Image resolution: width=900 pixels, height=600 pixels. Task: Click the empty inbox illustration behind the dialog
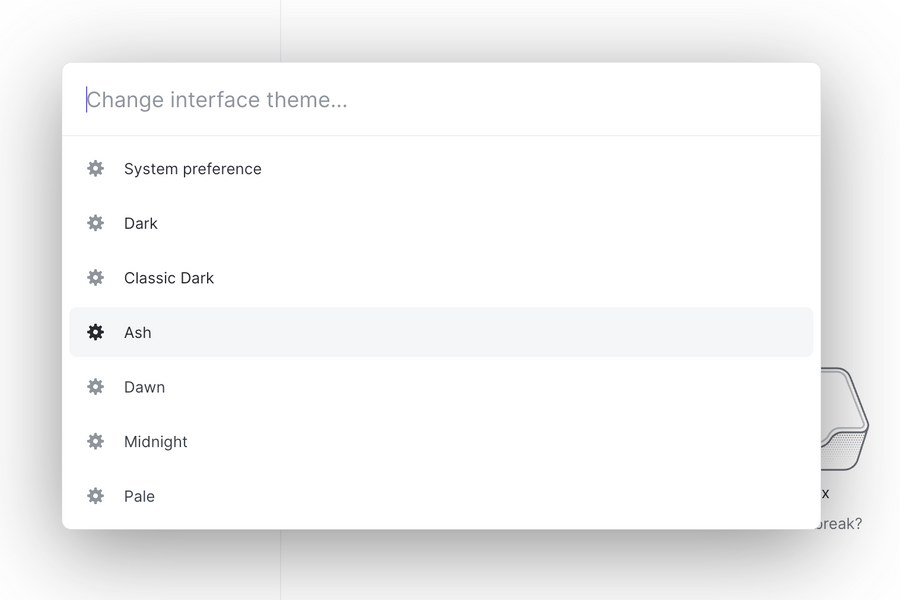click(x=845, y=420)
